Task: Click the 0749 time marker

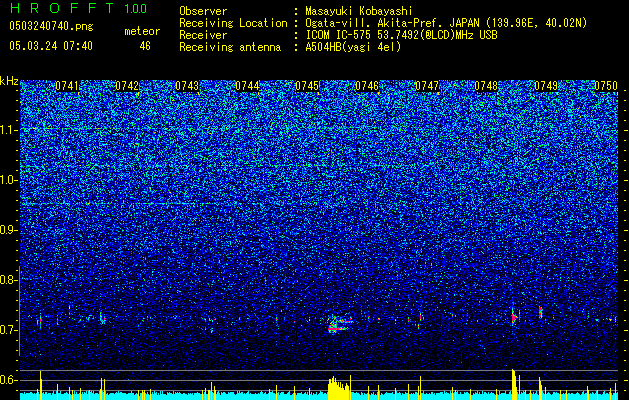Action: (x=546, y=86)
